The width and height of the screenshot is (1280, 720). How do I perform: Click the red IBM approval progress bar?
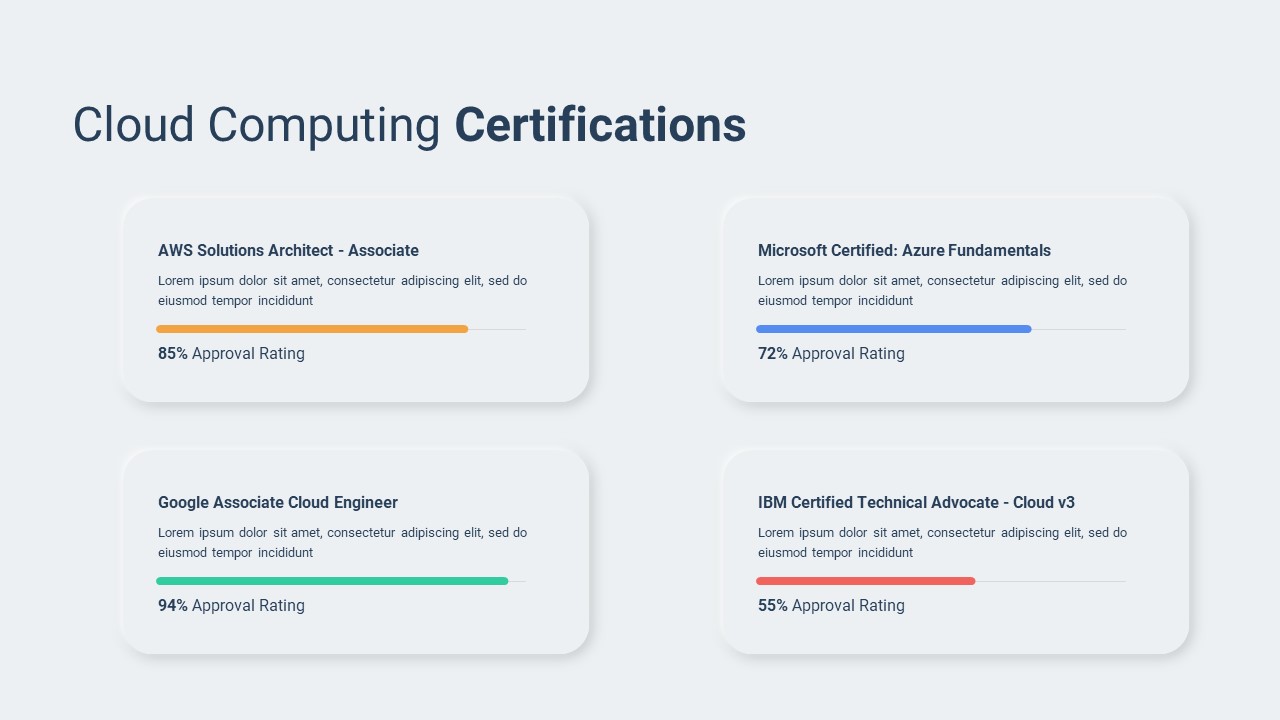(865, 581)
